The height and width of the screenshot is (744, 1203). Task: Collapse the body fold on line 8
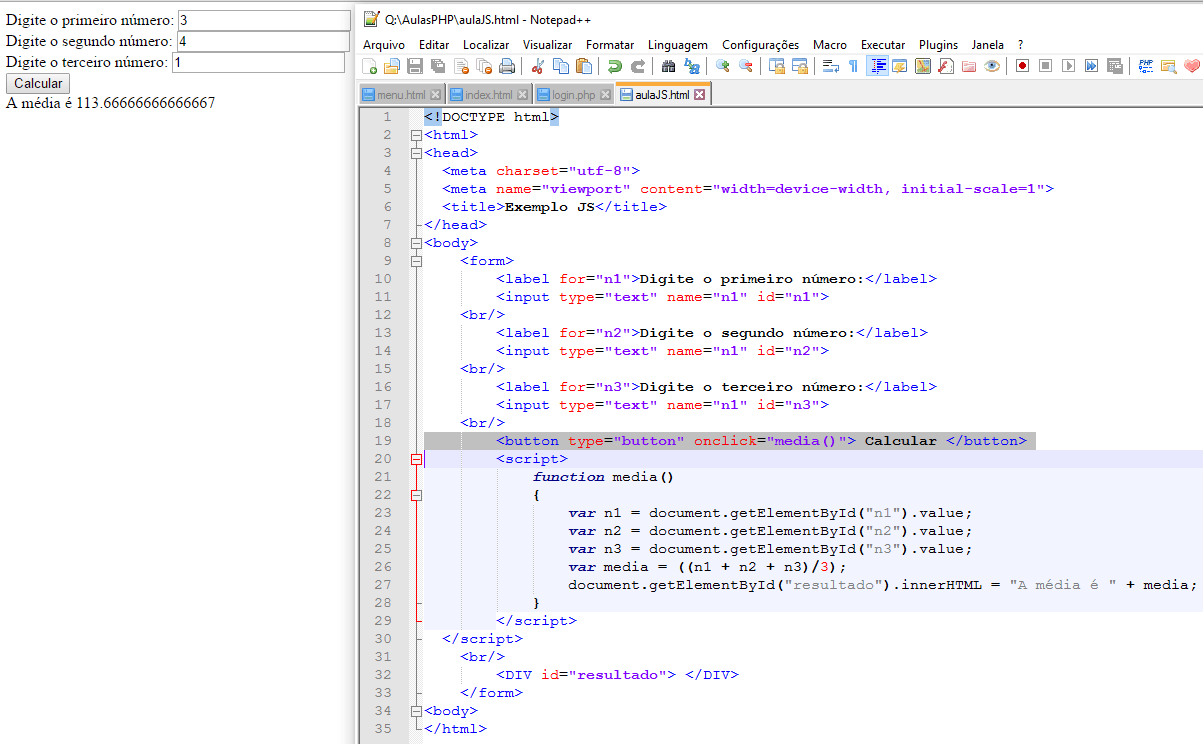(x=416, y=243)
